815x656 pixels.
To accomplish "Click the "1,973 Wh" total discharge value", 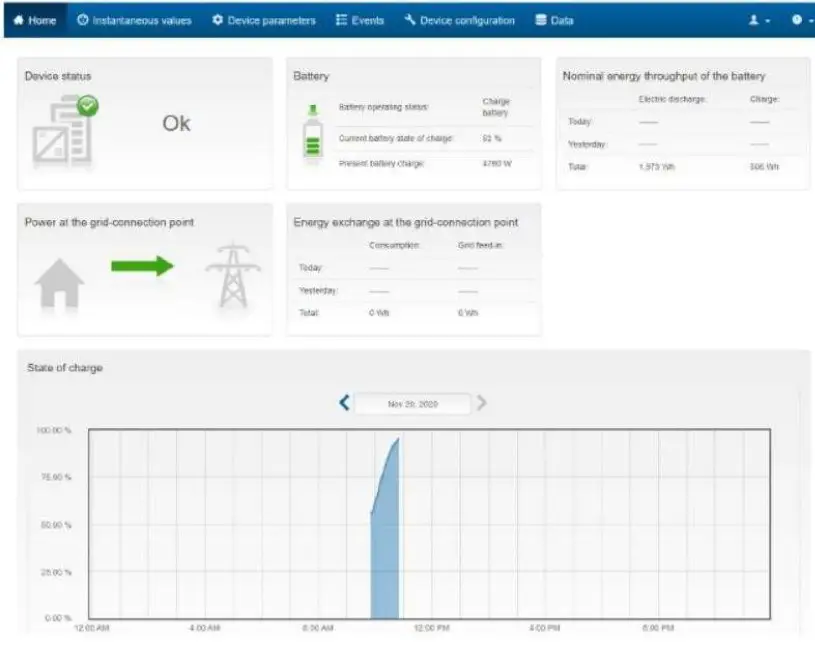I will coord(657,167).
